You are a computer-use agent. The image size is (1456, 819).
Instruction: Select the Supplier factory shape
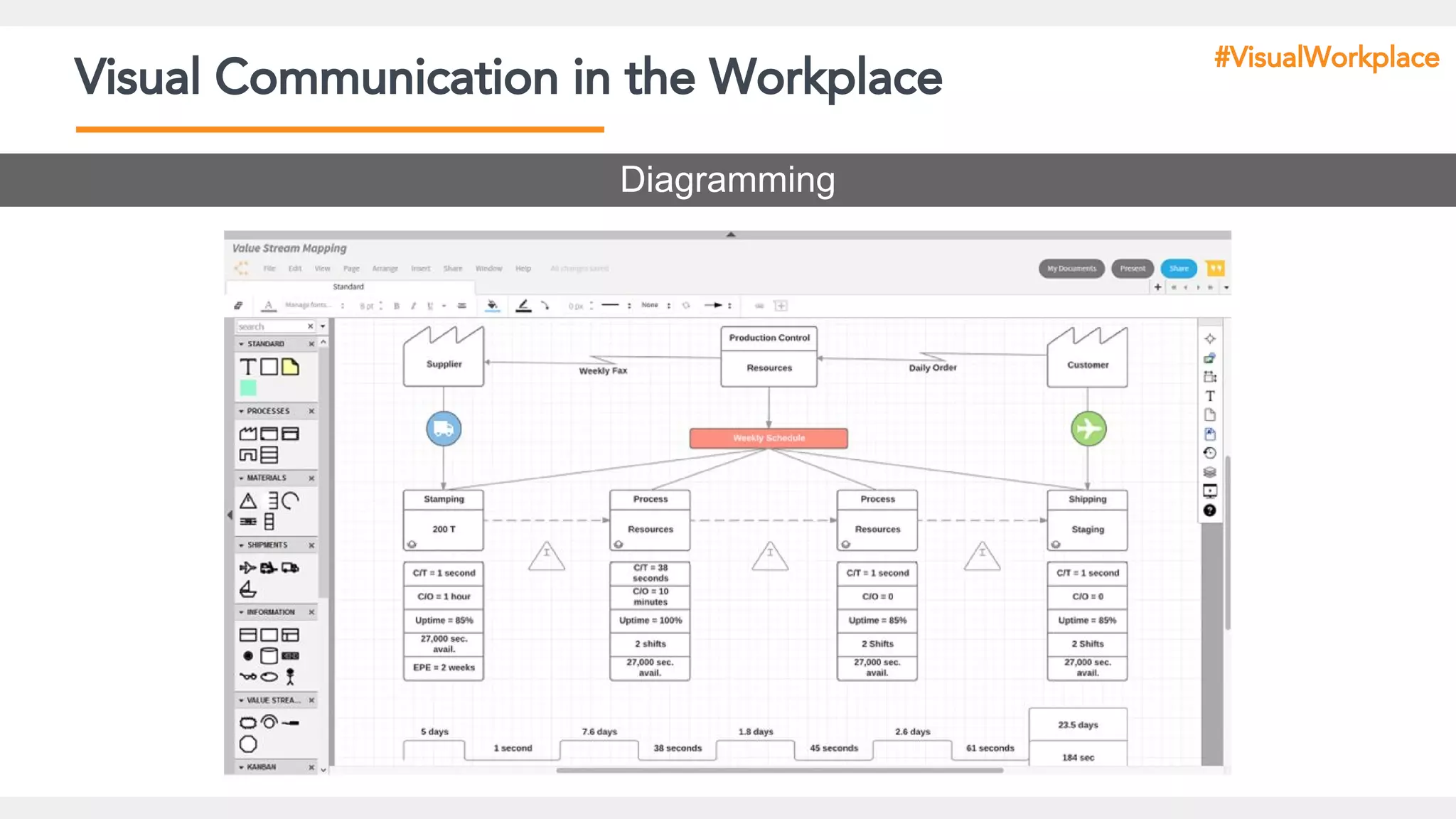444,356
